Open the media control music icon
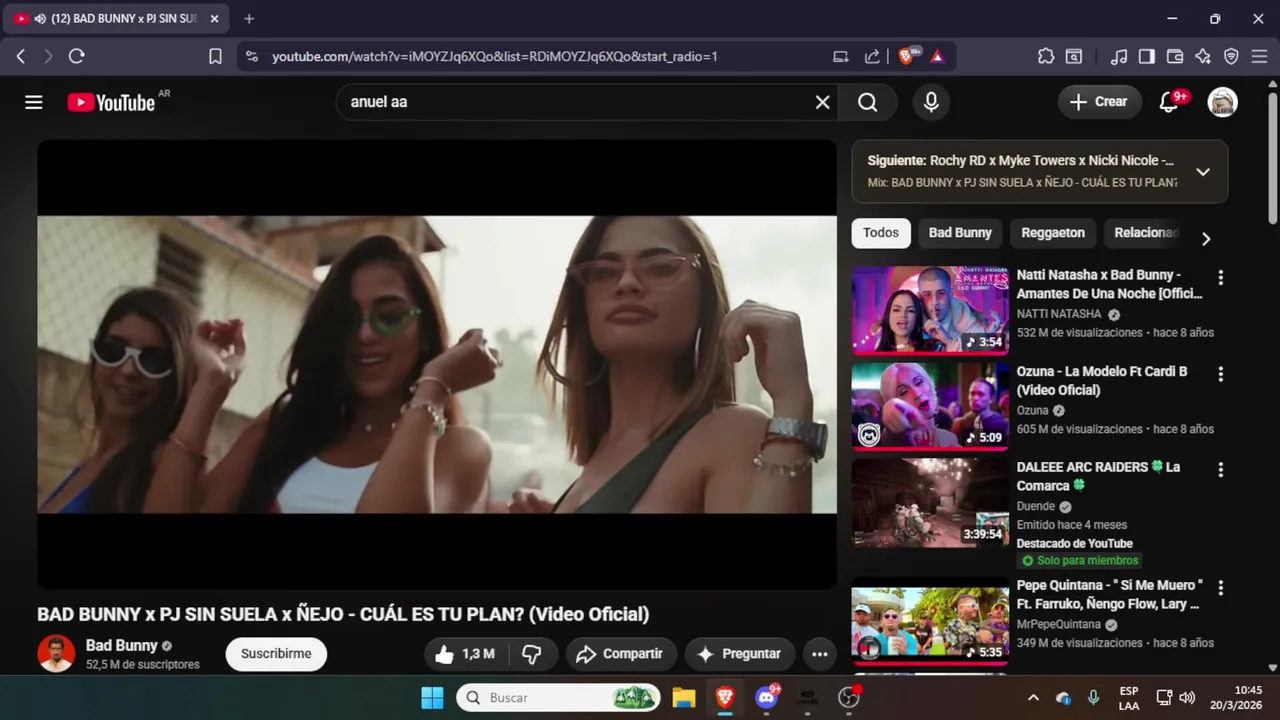 (1119, 57)
